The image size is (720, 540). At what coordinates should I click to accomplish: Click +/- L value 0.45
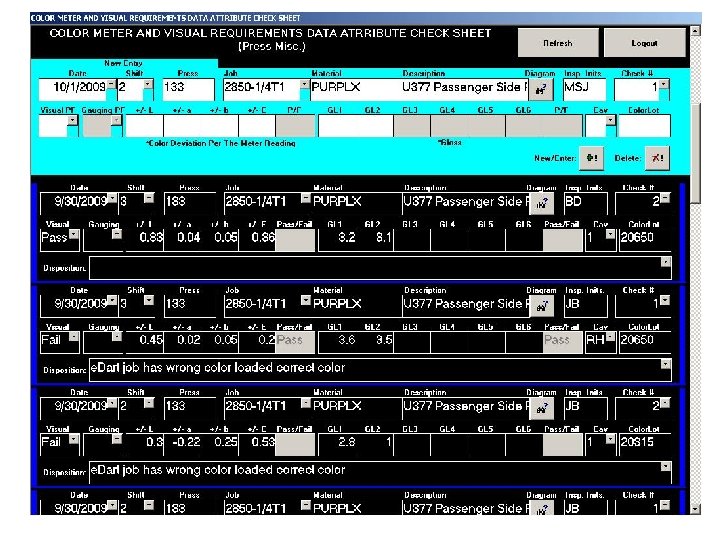click(151, 340)
